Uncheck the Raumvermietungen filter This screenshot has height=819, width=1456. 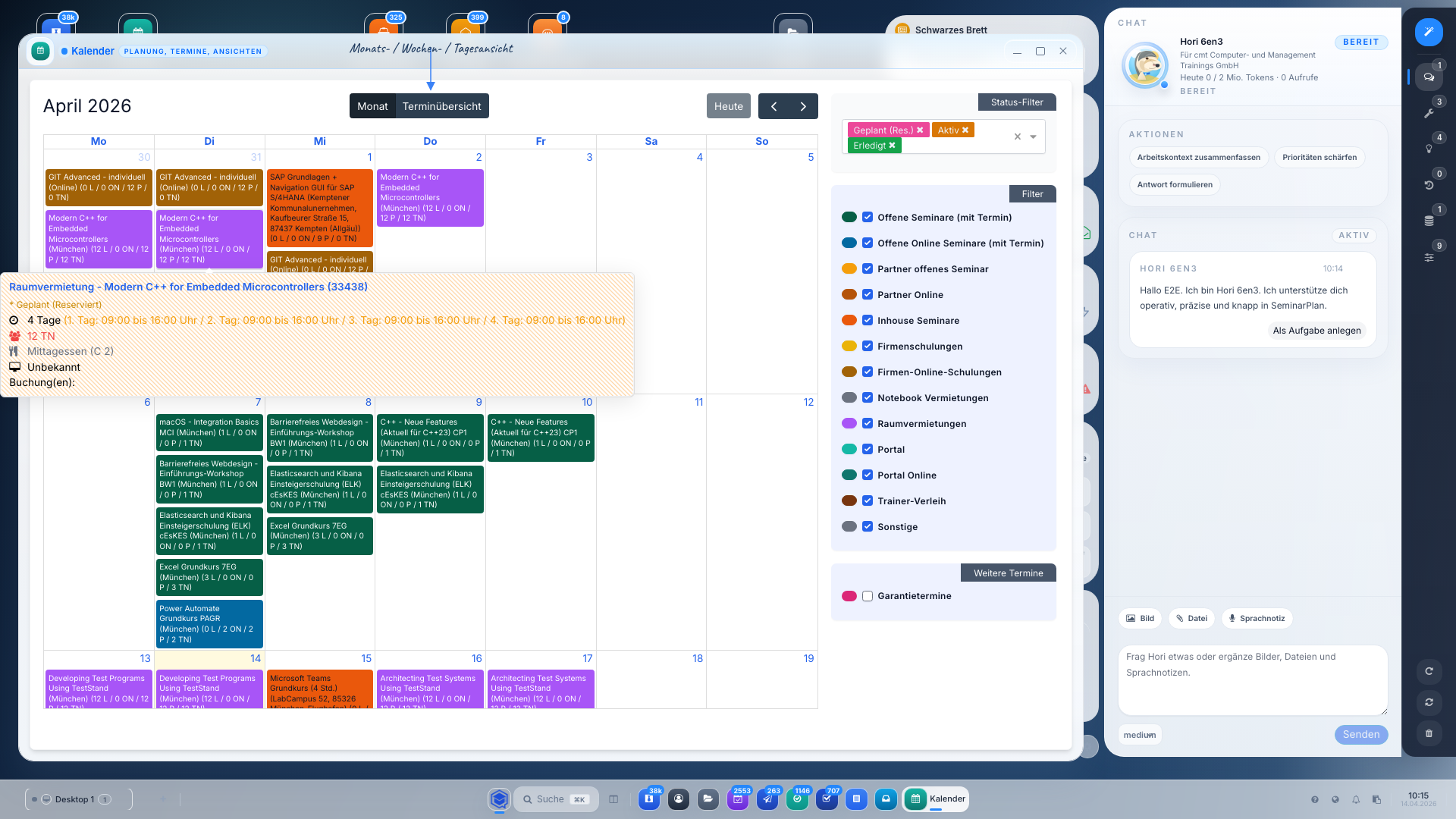tap(868, 424)
